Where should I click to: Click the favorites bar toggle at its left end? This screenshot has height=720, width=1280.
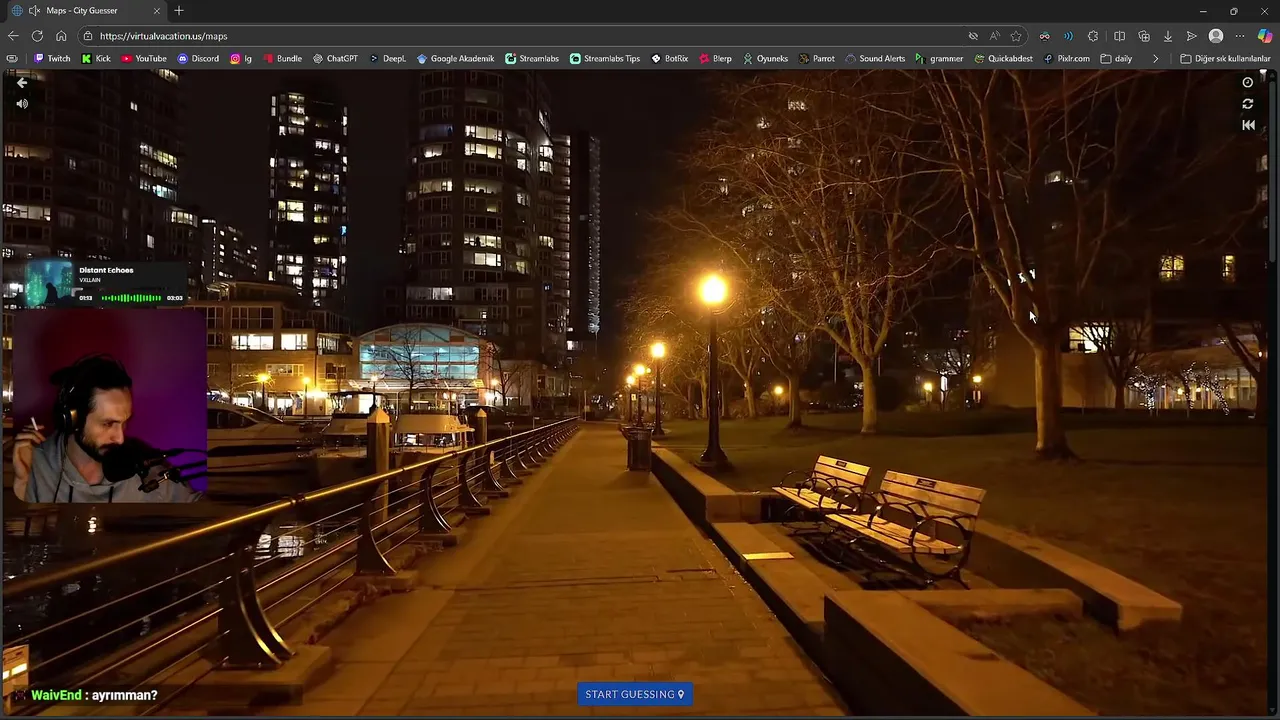coord(12,59)
